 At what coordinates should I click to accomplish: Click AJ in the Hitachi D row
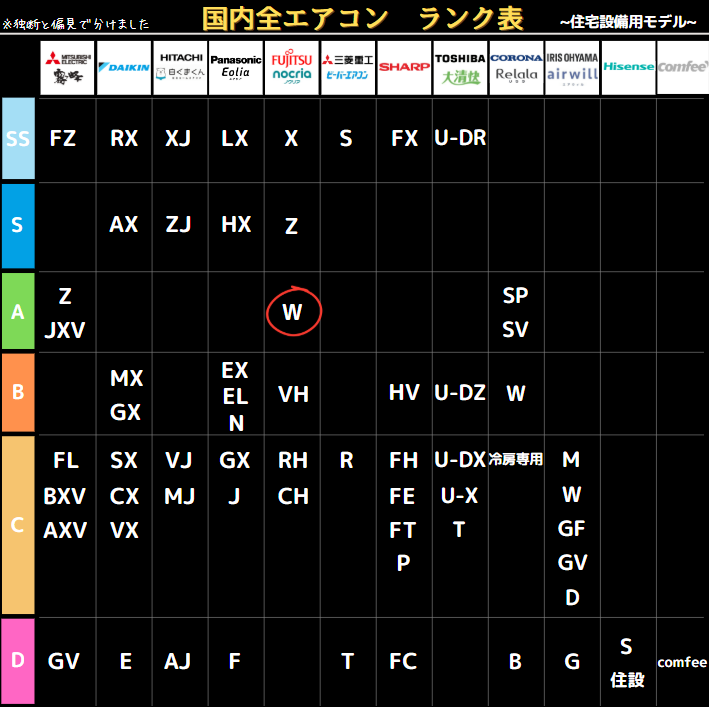pos(177,661)
